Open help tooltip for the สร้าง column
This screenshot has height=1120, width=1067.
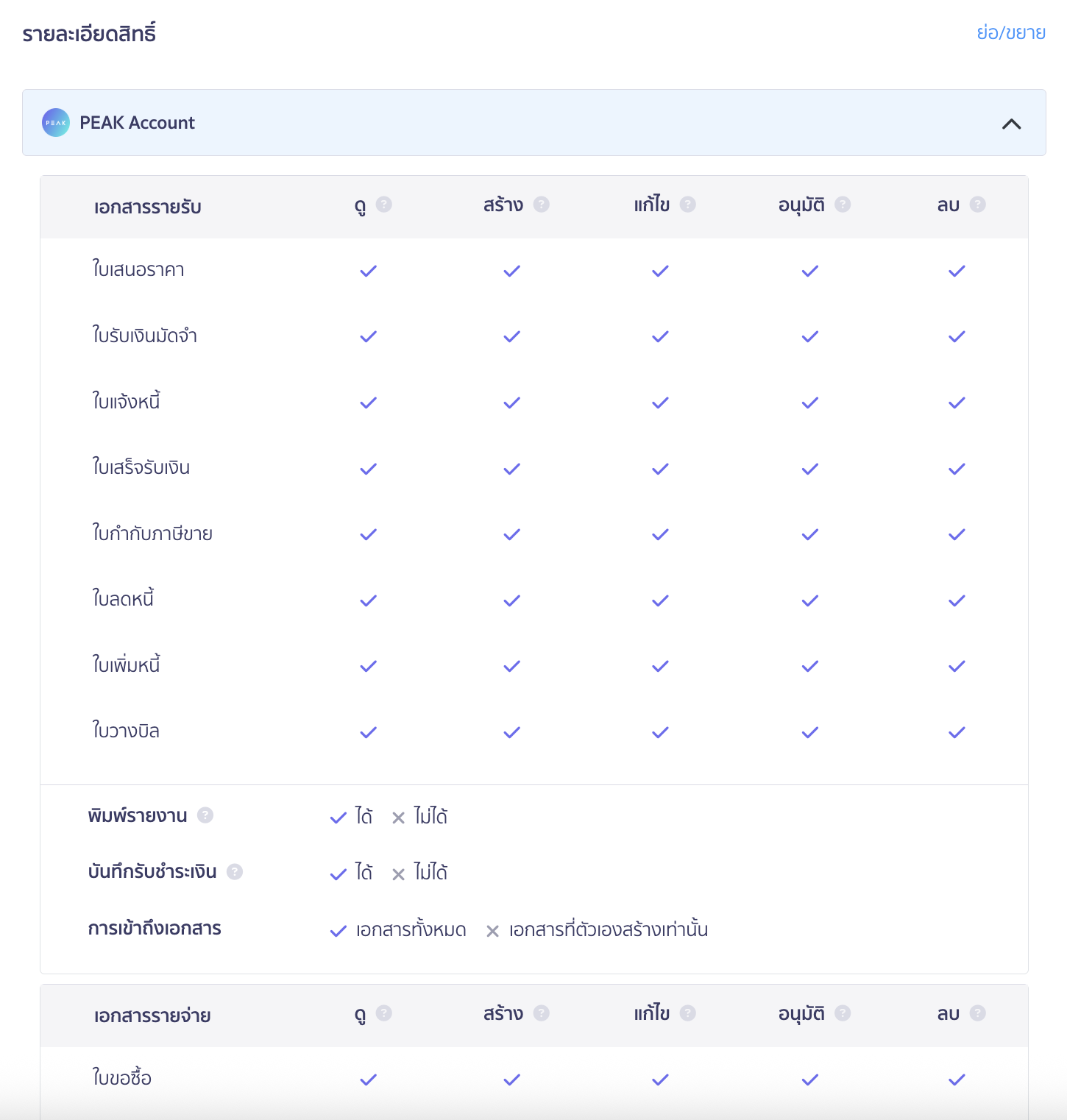(542, 205)
